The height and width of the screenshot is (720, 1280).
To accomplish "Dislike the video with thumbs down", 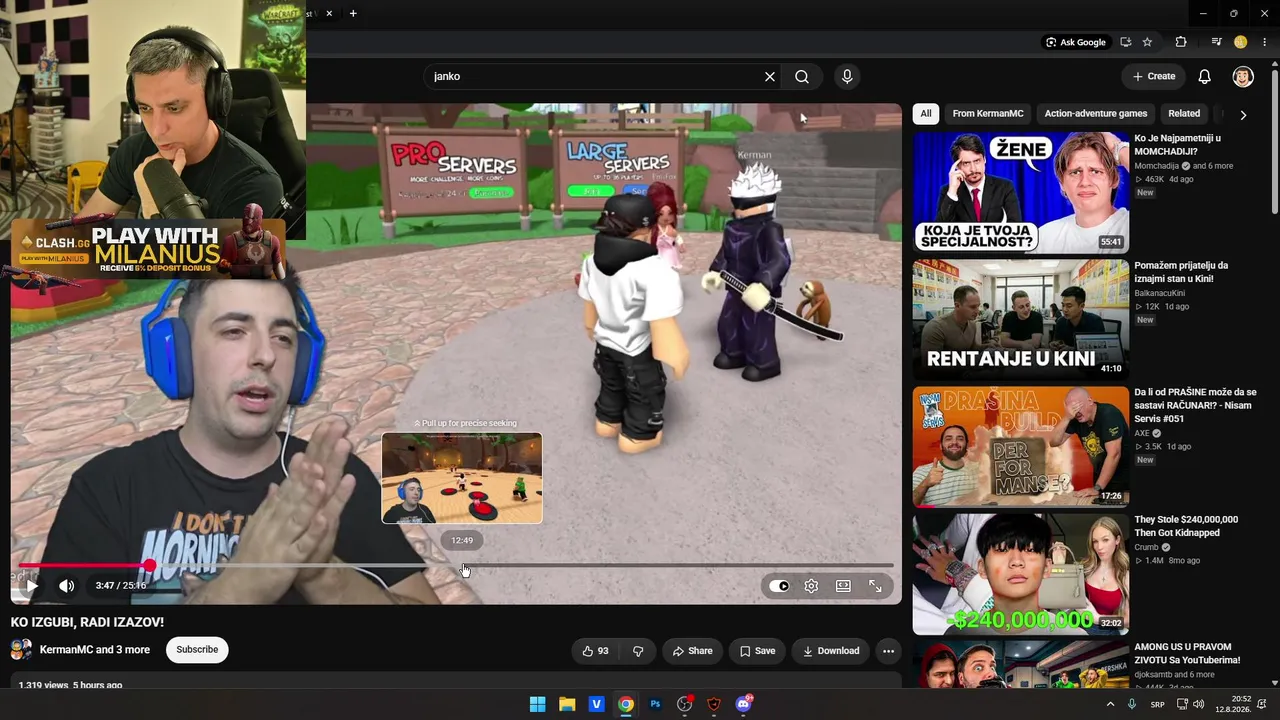I will 638,651.
